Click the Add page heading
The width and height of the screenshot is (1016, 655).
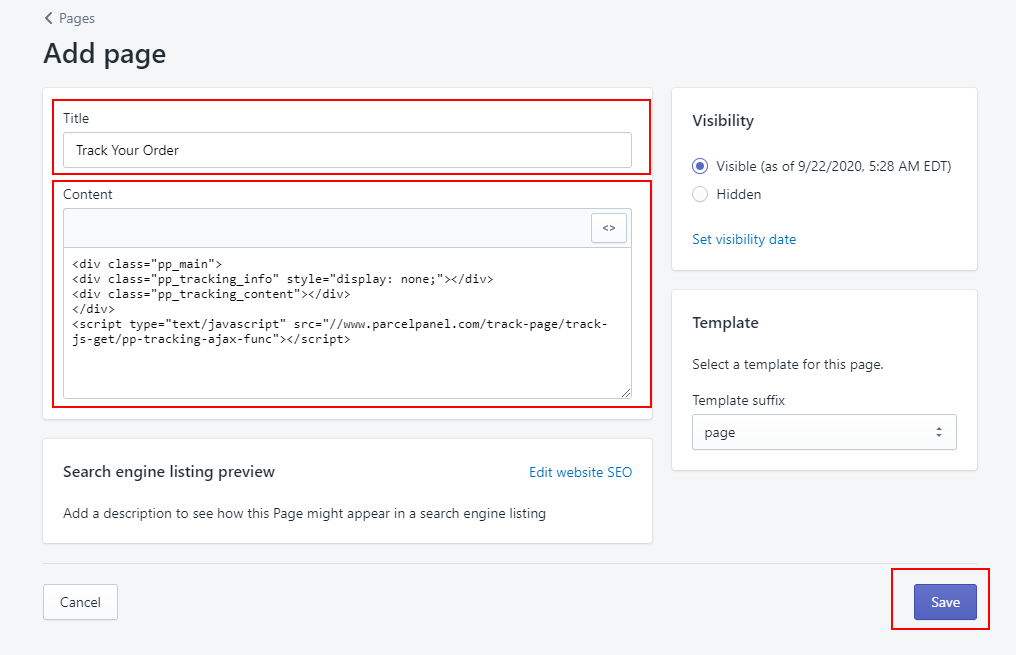(x=105, y=53)
